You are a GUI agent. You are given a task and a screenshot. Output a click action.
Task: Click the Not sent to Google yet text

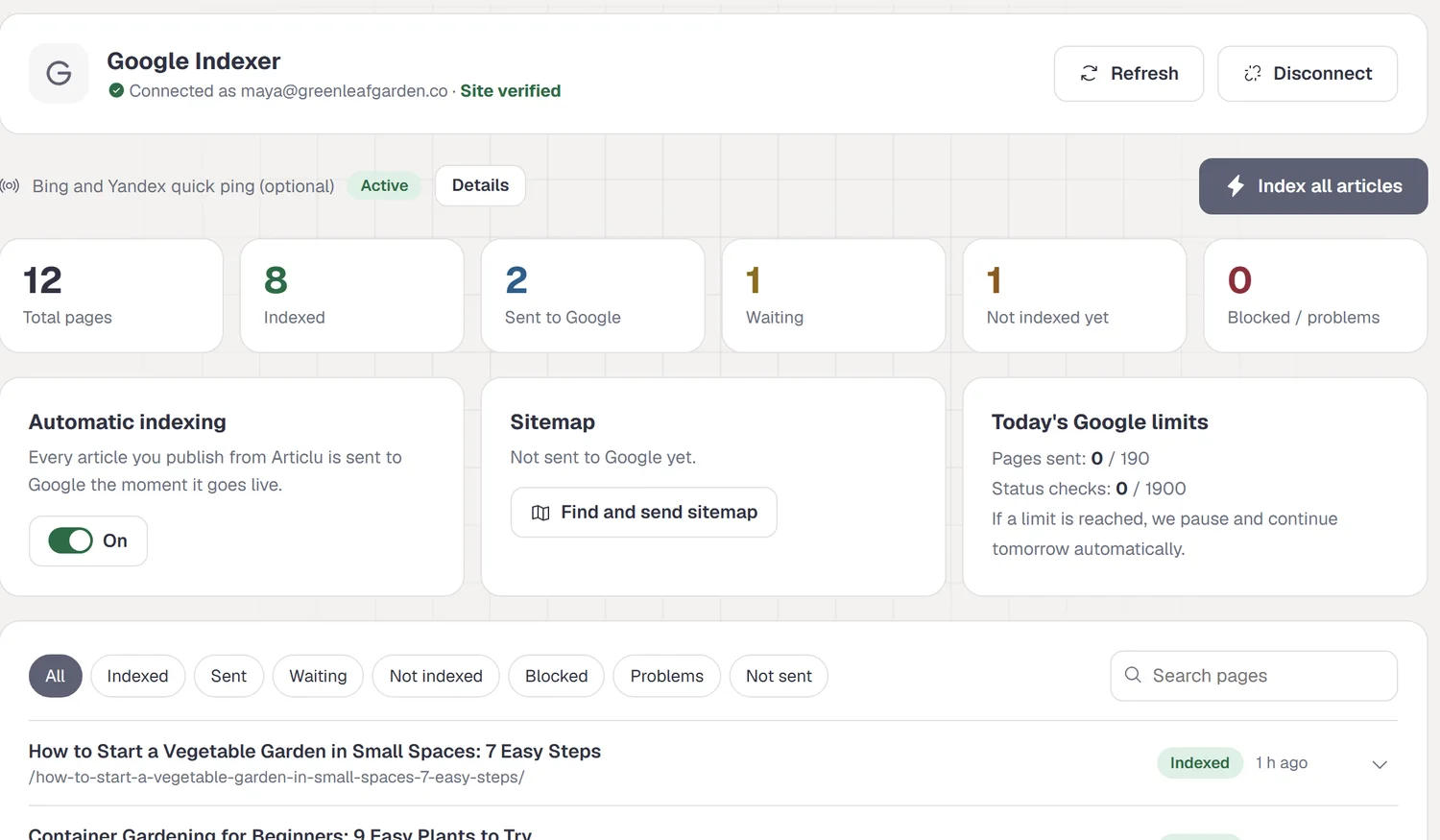(603, 457)
